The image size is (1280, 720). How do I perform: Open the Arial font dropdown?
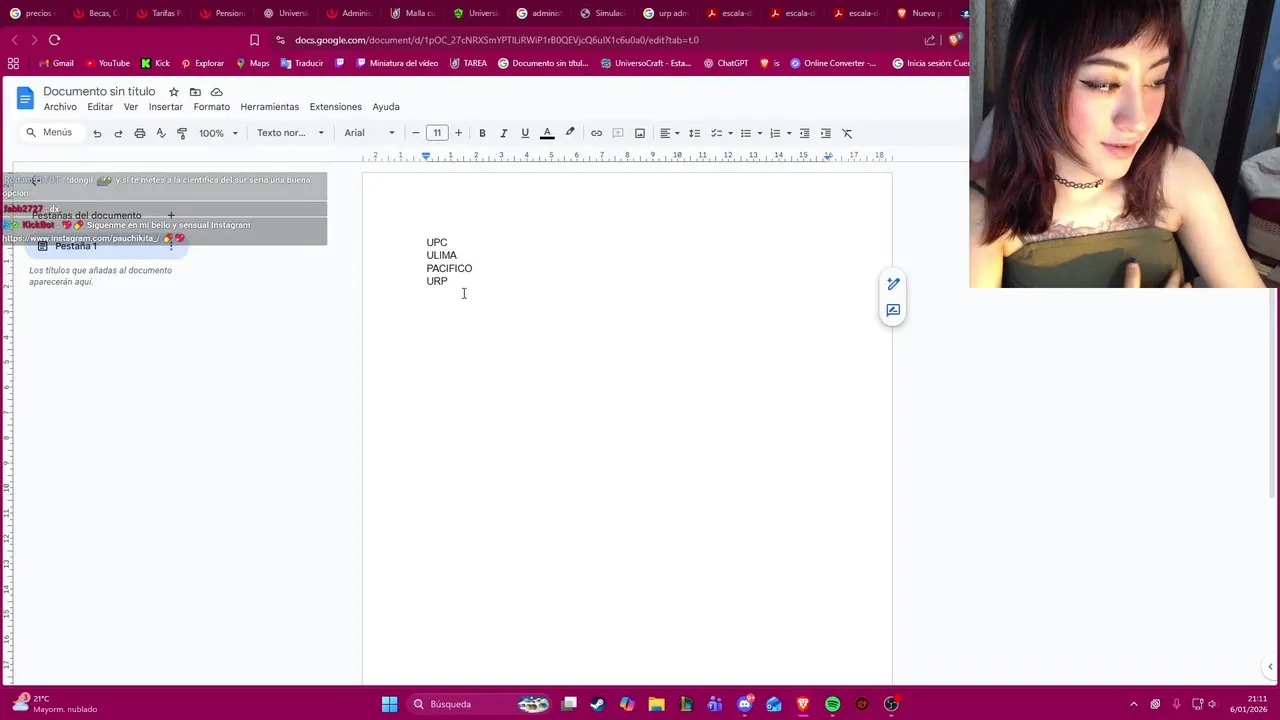(369, 133)
